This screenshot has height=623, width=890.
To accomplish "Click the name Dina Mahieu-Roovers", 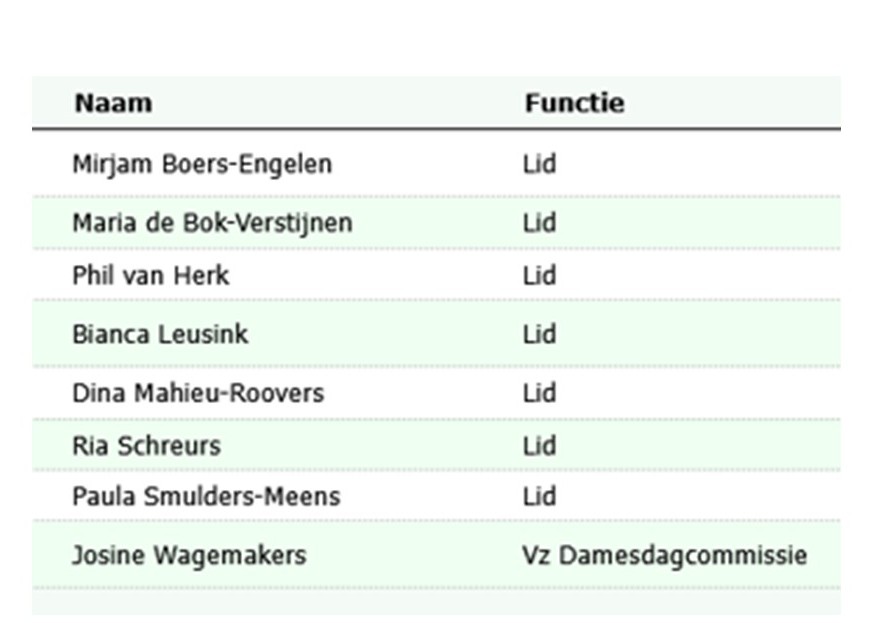I will pyautogui.click(x=197, y=393).
